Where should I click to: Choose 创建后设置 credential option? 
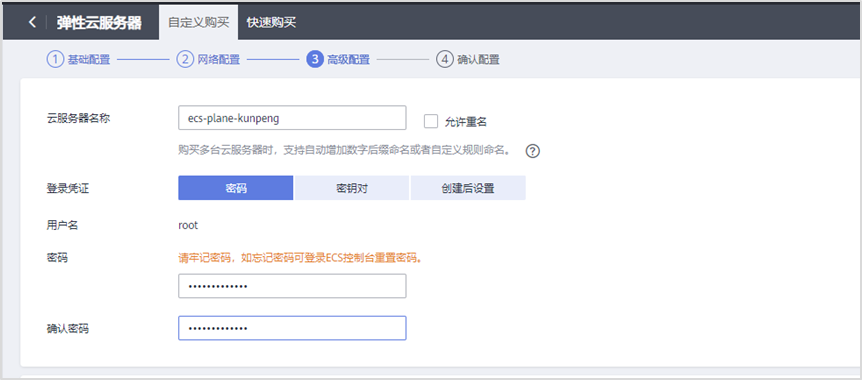coord(468,188)
